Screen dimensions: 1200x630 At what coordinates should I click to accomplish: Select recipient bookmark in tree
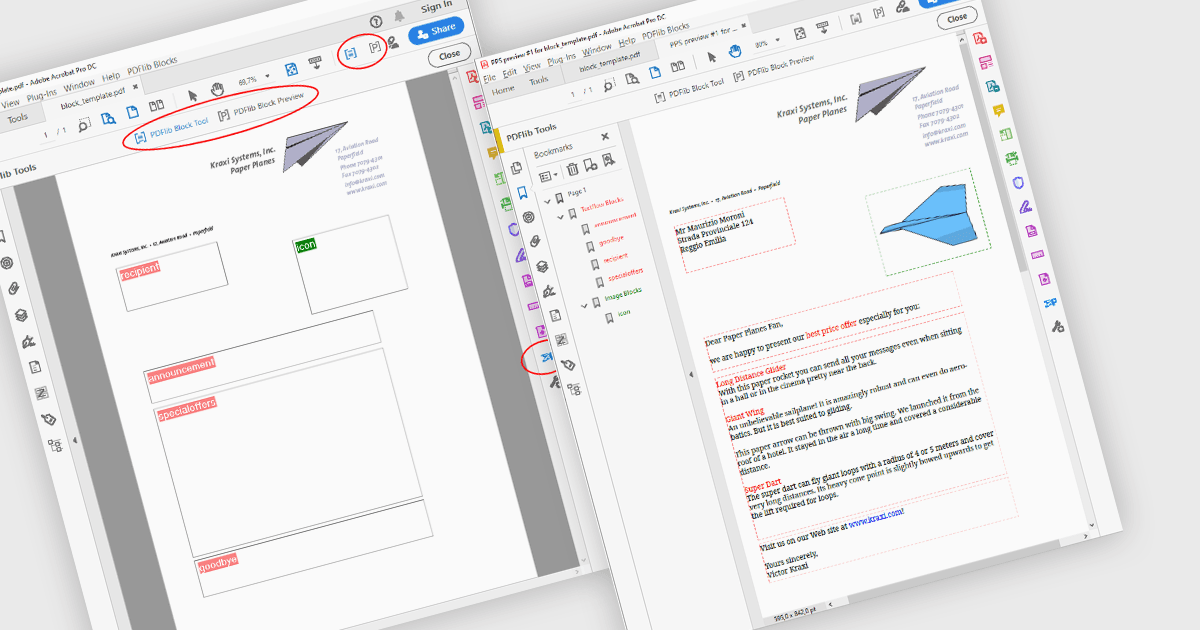(615, 258)
